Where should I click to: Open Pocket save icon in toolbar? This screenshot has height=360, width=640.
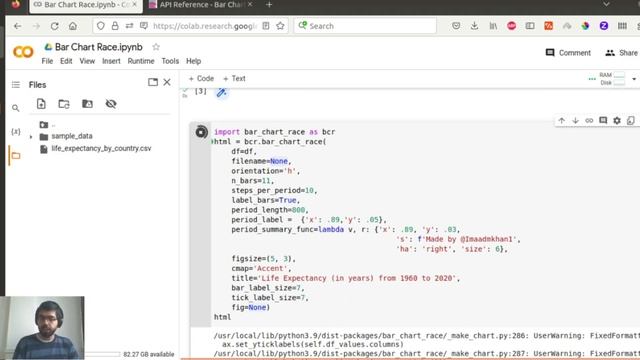point(456,26)
